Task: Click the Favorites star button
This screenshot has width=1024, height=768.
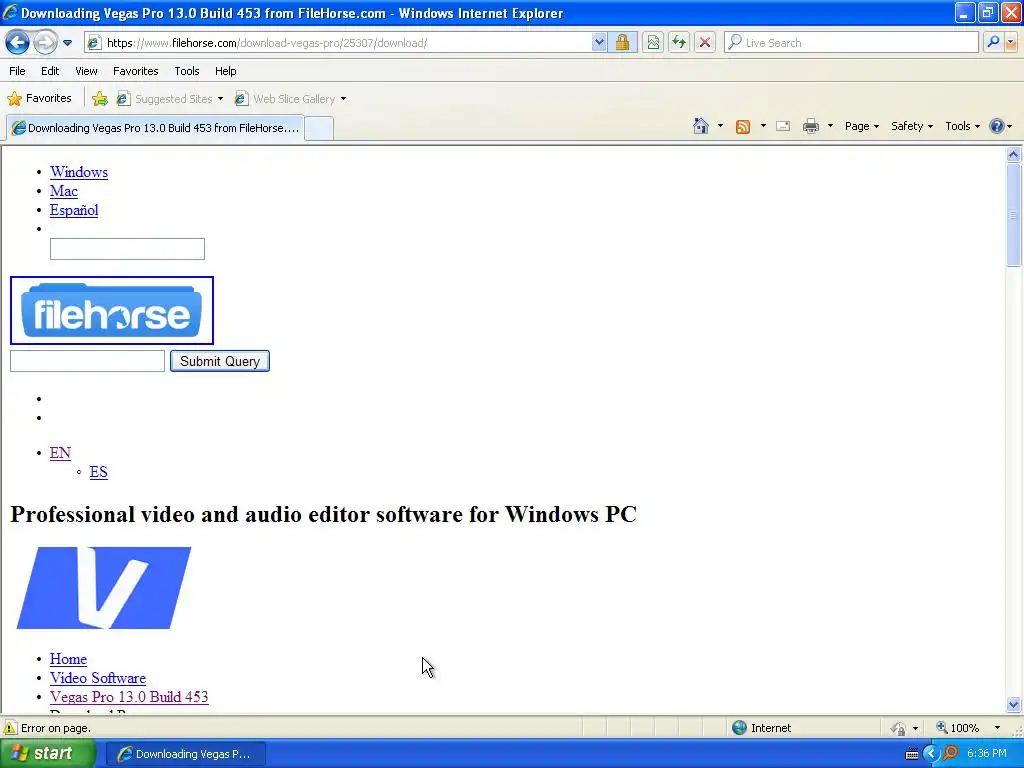Action: [x=39, y=99]
